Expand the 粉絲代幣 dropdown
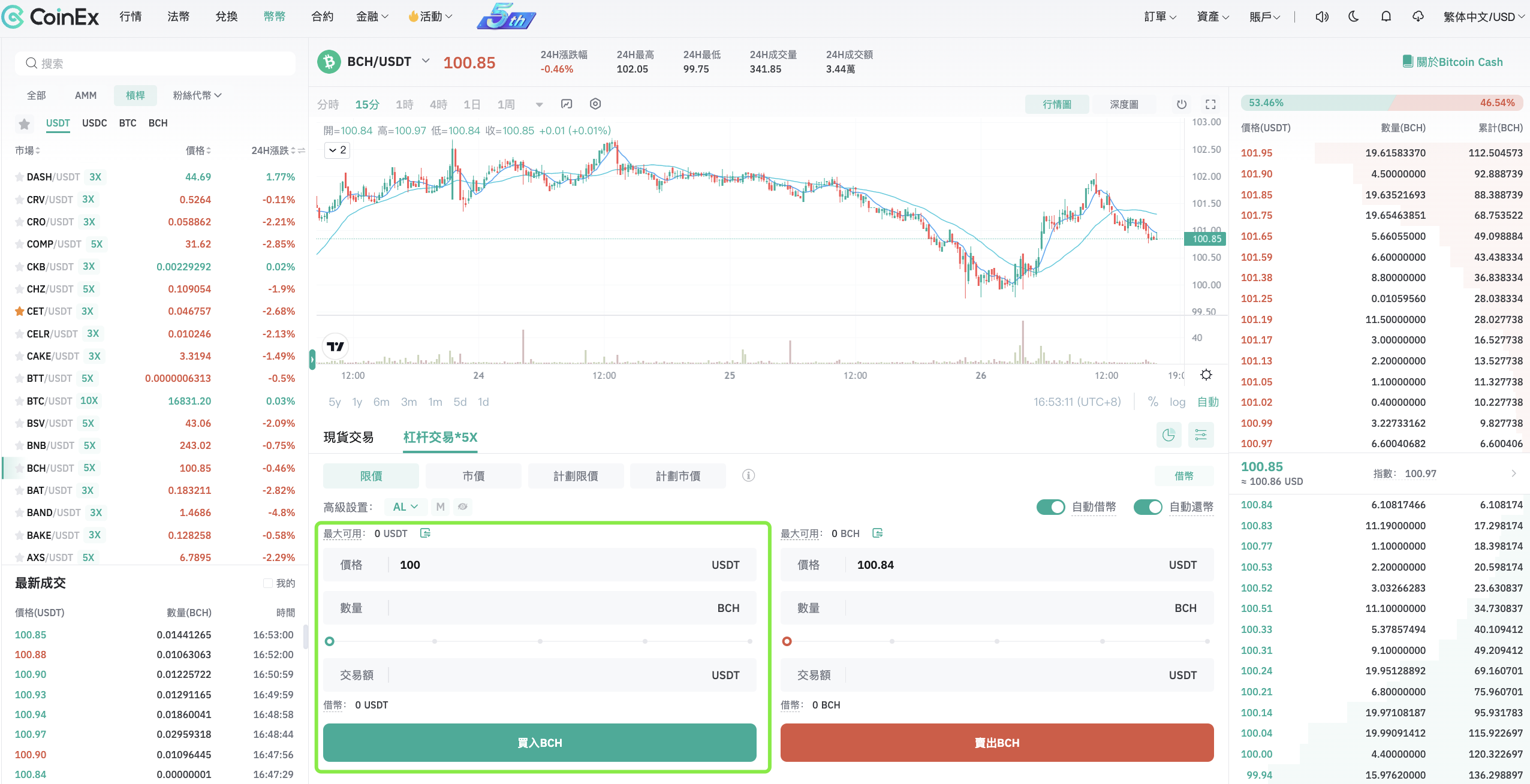1530x784 pixels. [x=197, y=95]
